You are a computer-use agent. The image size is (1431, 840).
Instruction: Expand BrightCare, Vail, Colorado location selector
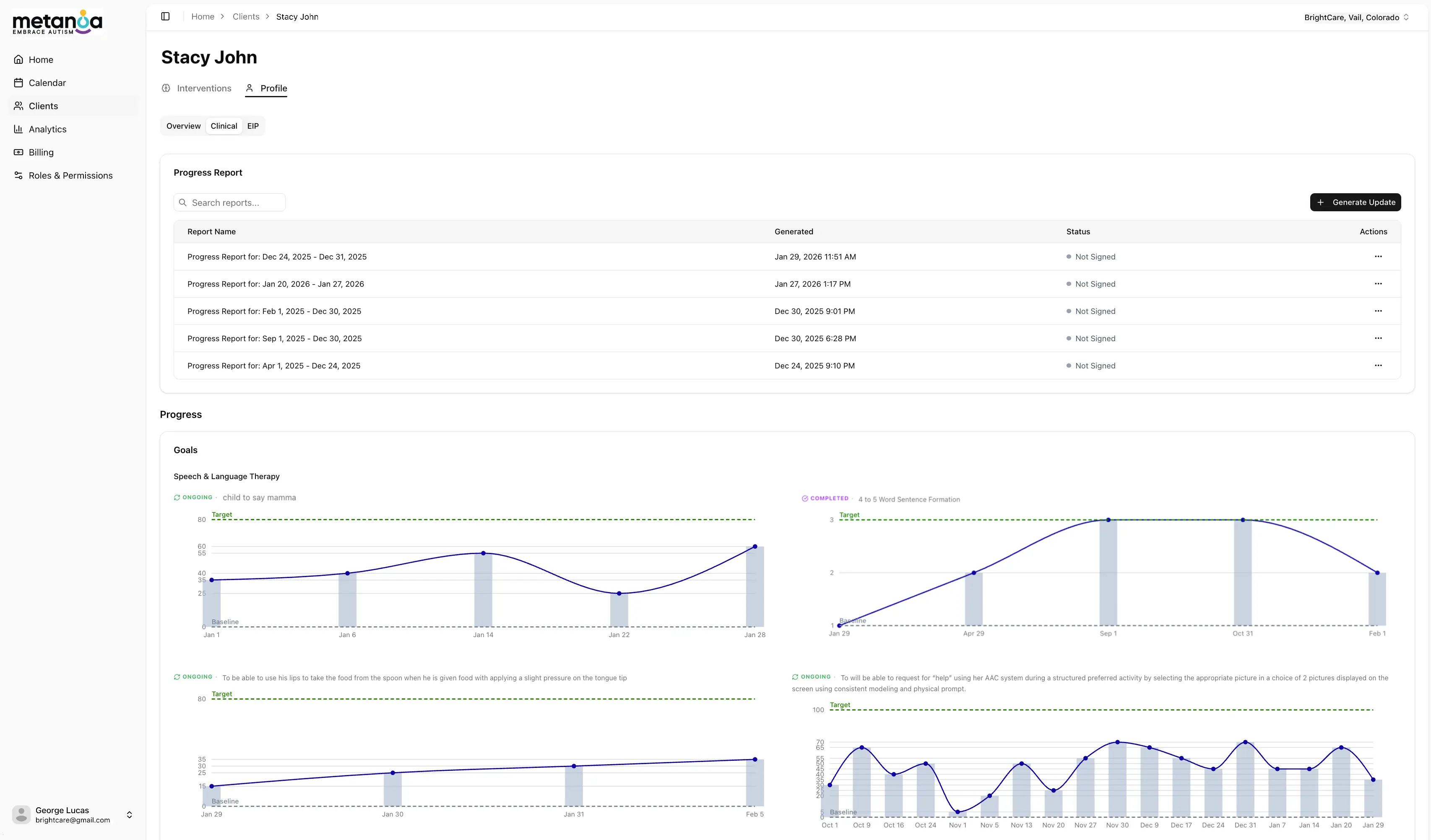point(1356,17)
